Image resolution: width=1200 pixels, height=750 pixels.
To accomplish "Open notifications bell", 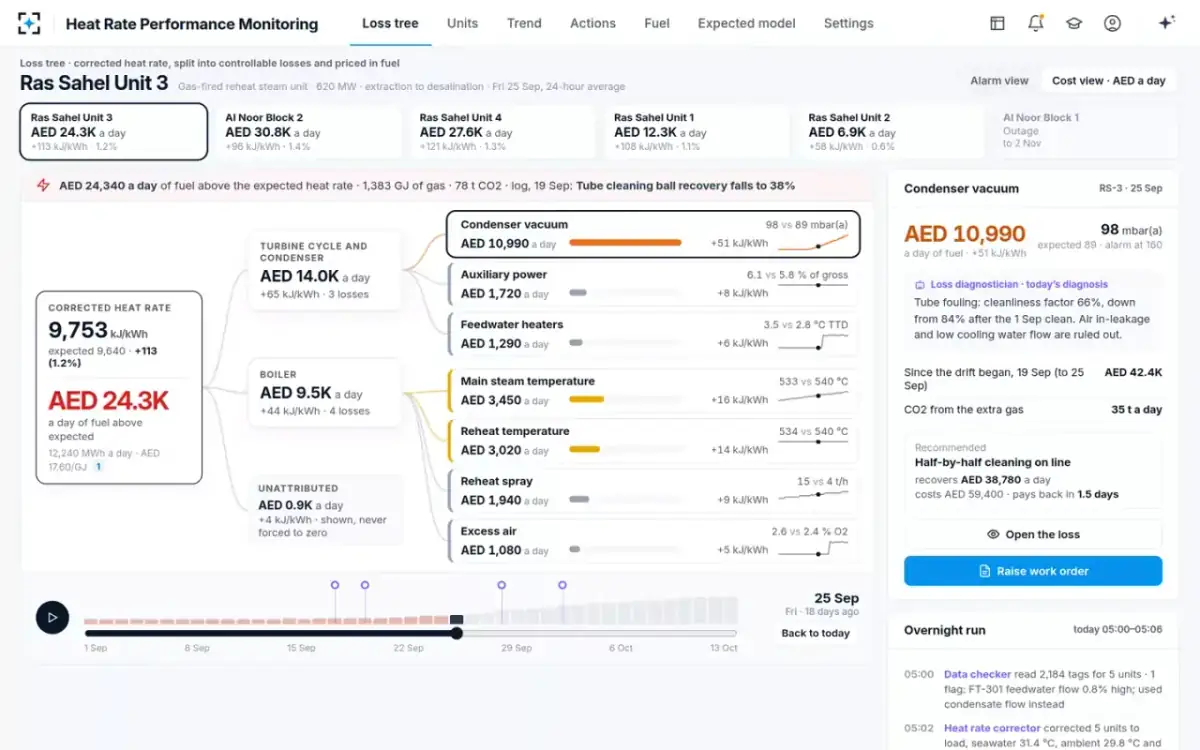I will click(x=1036, y=23).
